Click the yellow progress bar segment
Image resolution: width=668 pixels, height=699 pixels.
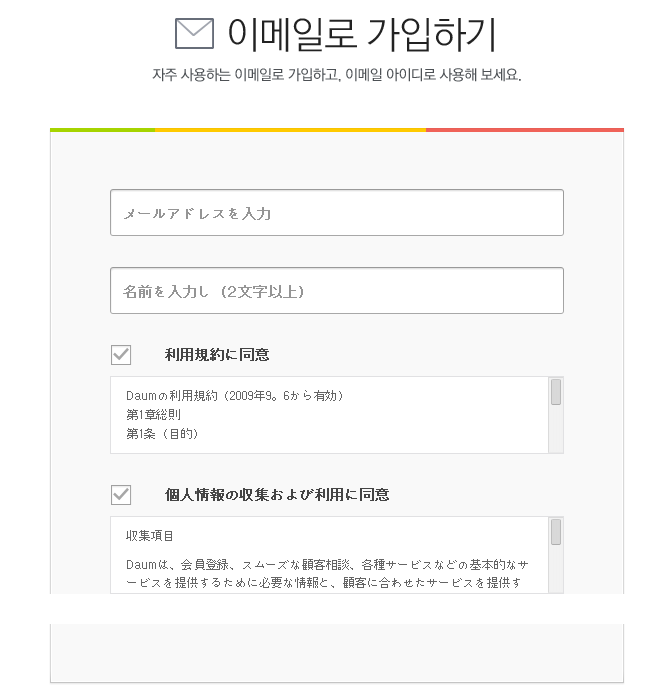pyautogui.click(x=290, y=130)
